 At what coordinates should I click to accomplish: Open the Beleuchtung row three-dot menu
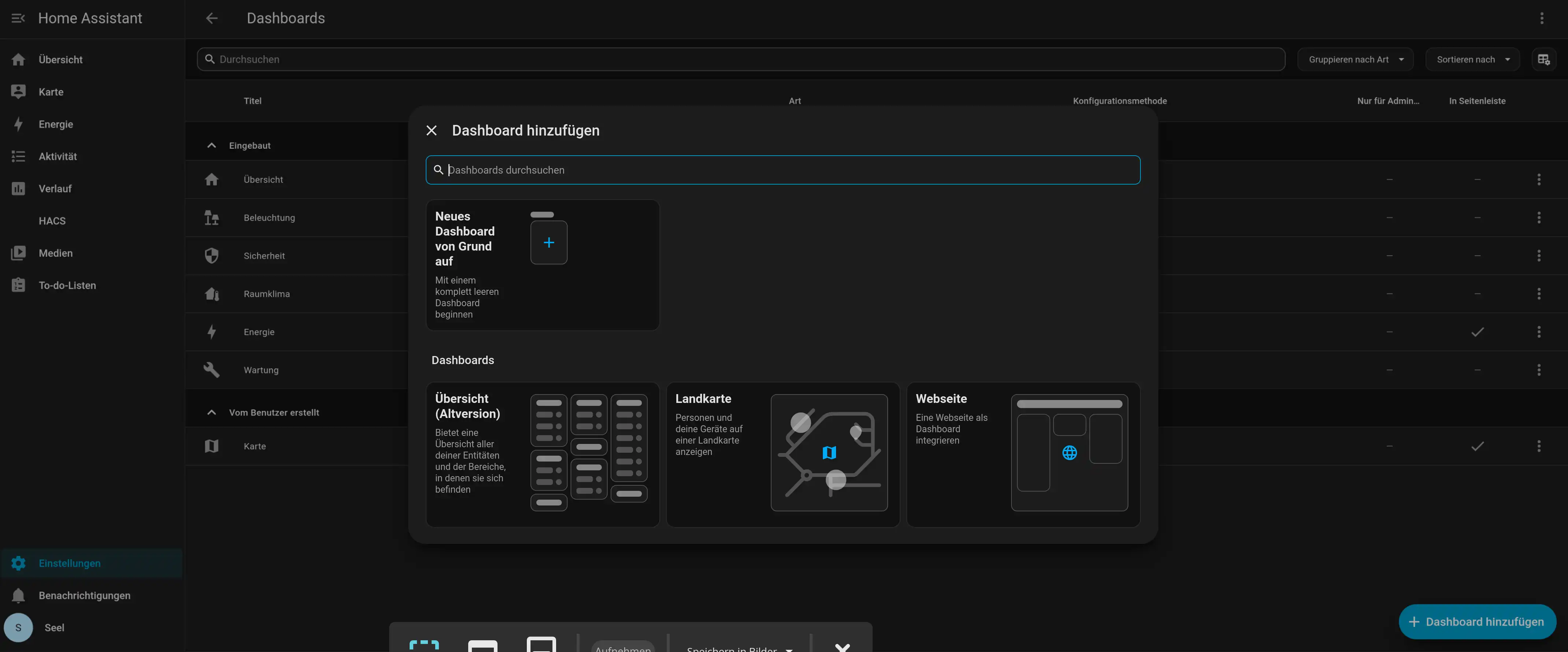(1539, 217)
